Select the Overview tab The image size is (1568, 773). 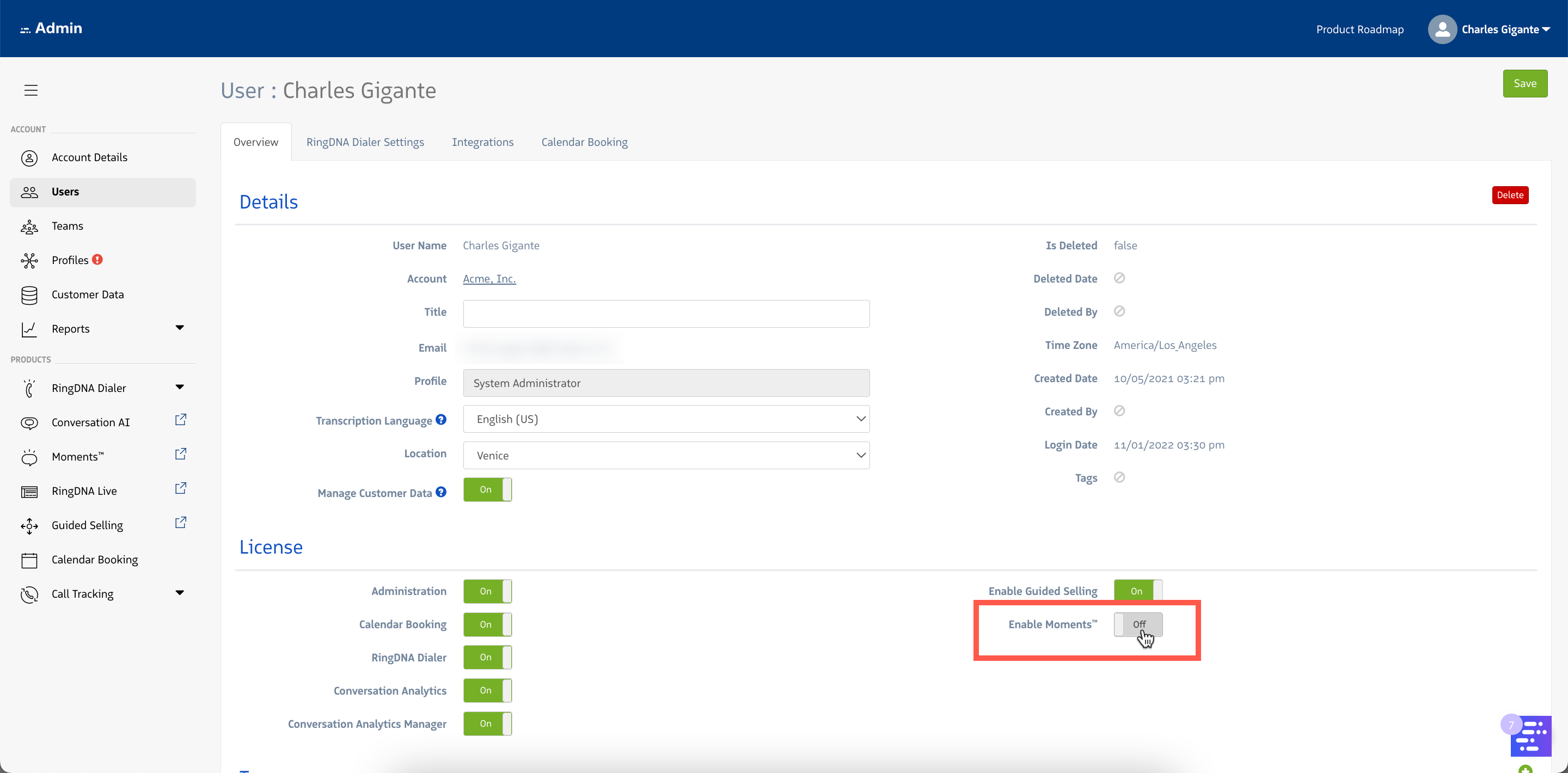(256, 142)
